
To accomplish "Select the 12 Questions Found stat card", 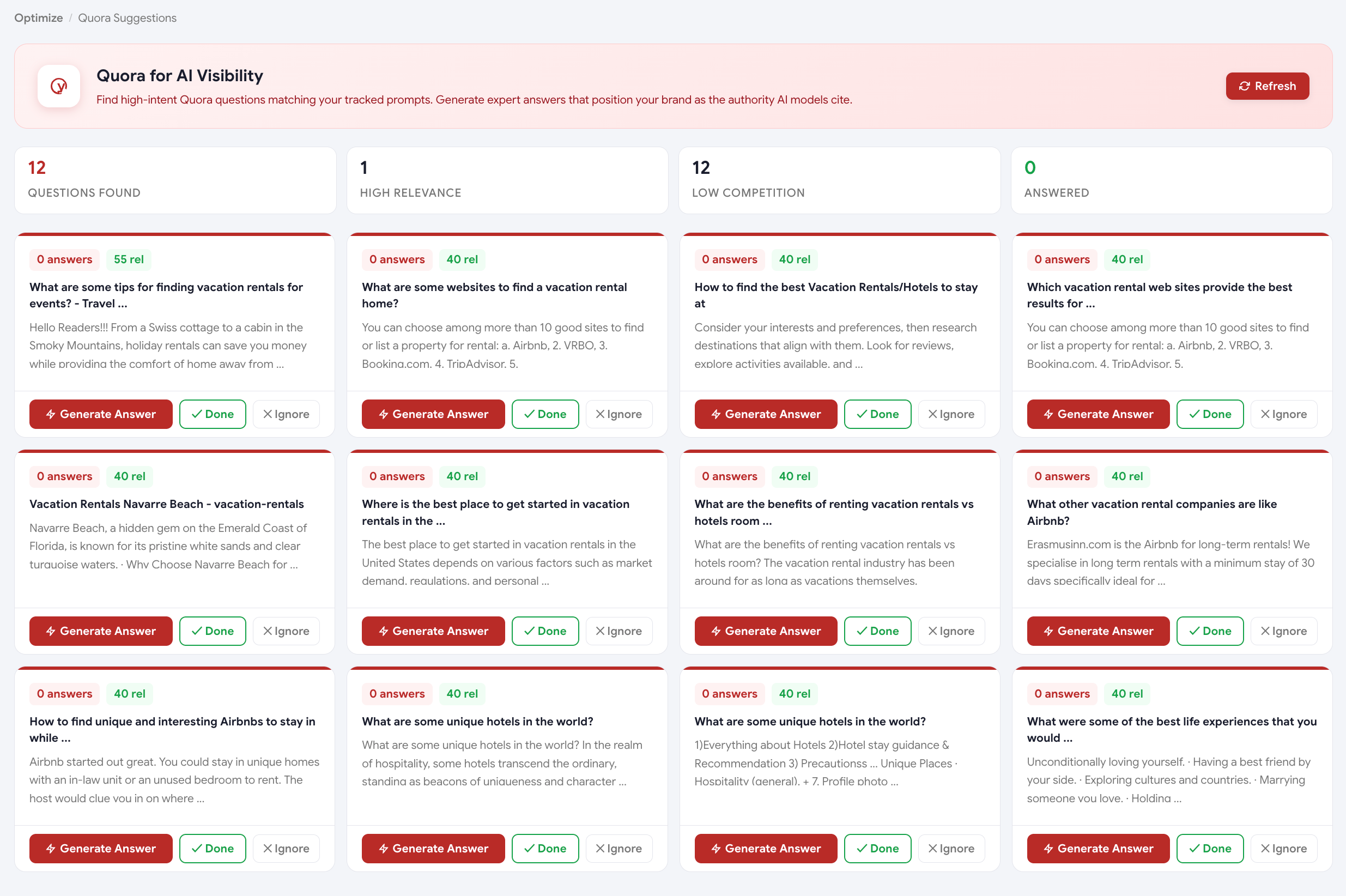I will pos(175,180).
